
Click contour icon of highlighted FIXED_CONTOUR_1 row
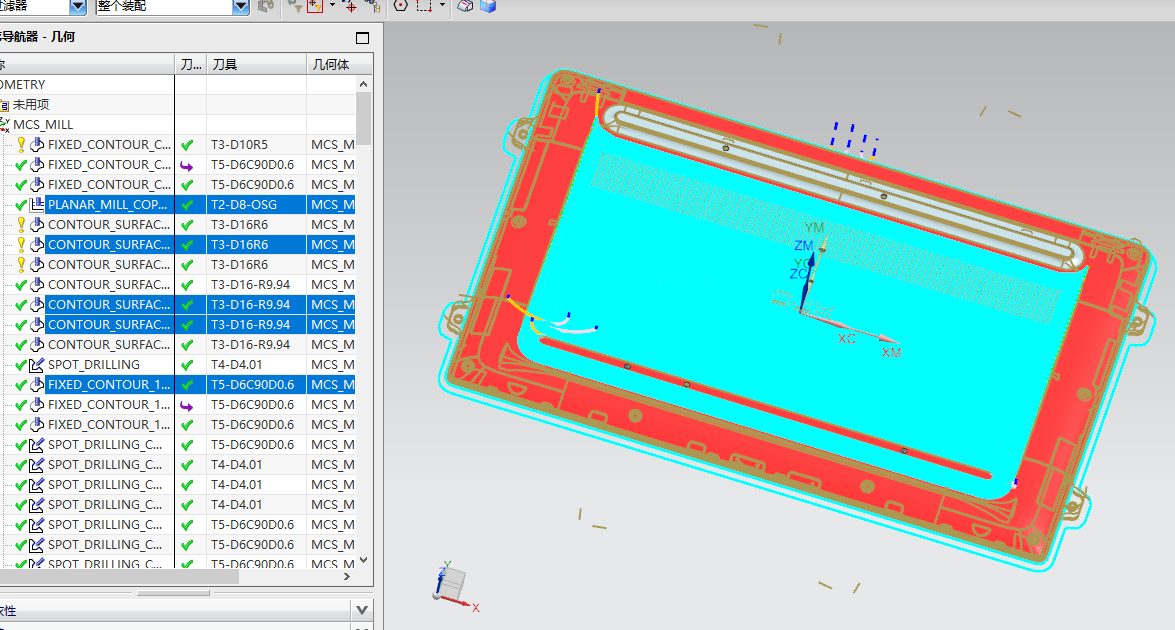coord(37,384)
